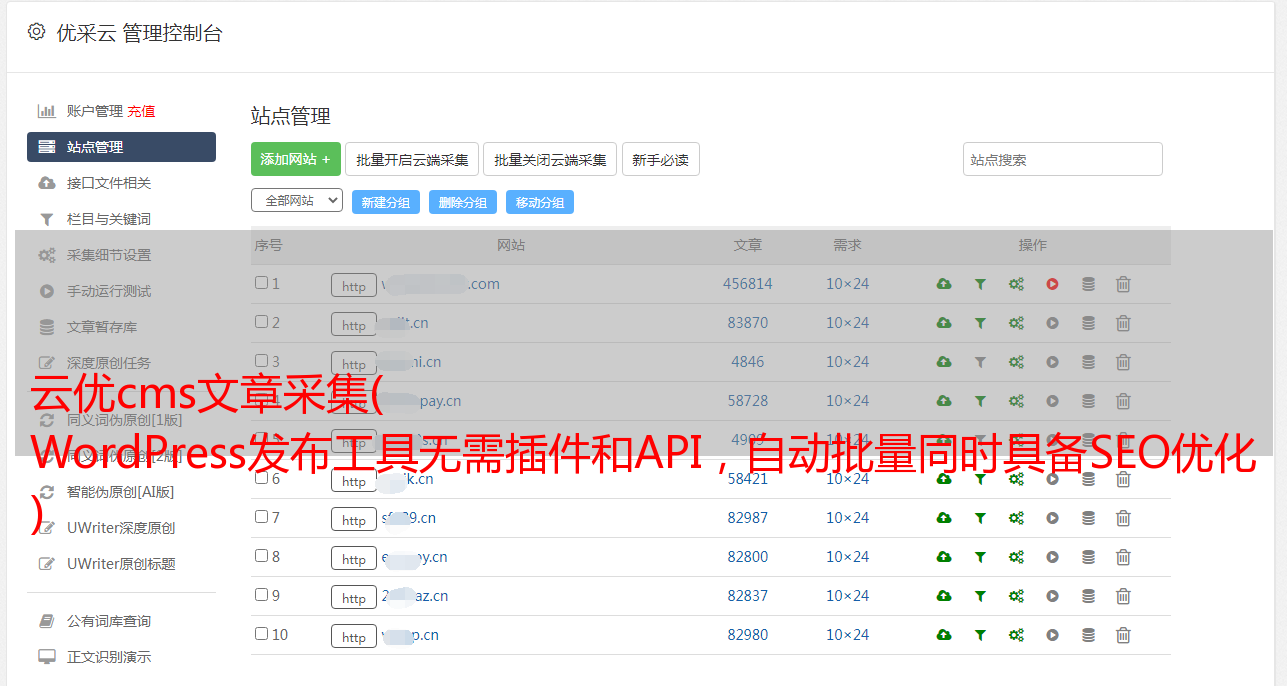This screenshot has height=686, width=1287.
Task: Check the box for site 10
Action: (261, 634)
